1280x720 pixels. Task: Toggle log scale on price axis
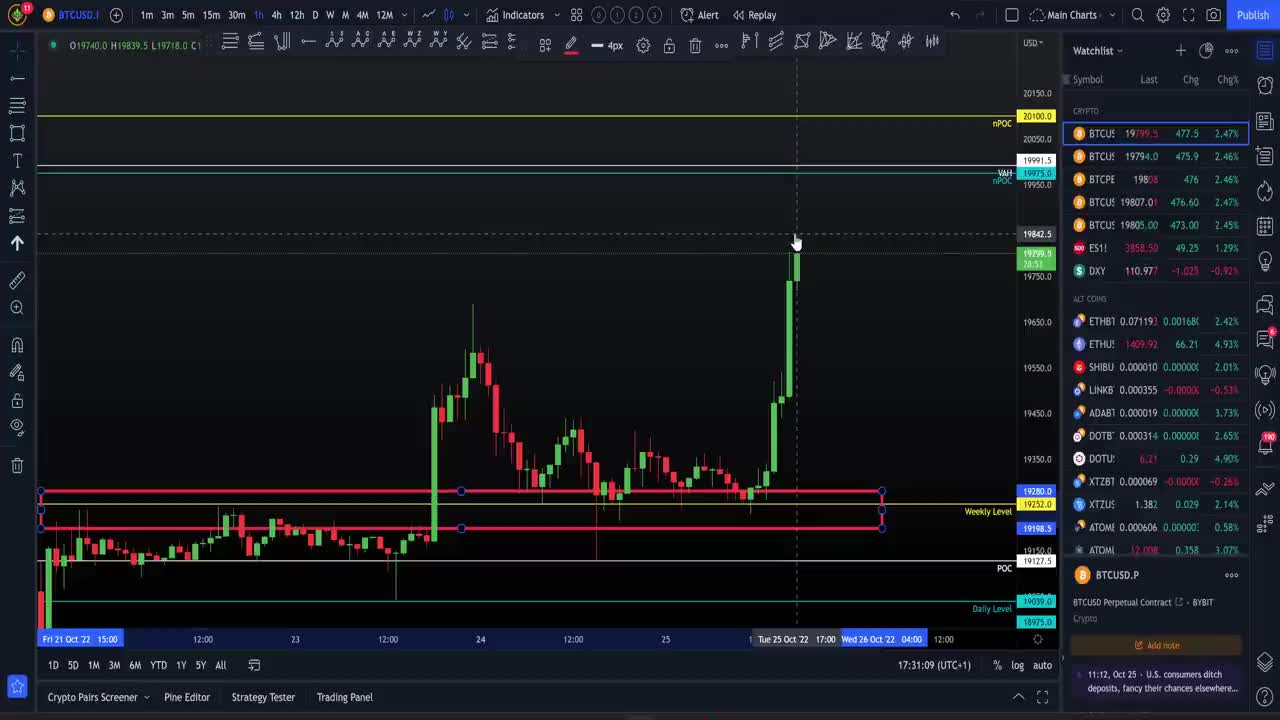pos(1017,665)
